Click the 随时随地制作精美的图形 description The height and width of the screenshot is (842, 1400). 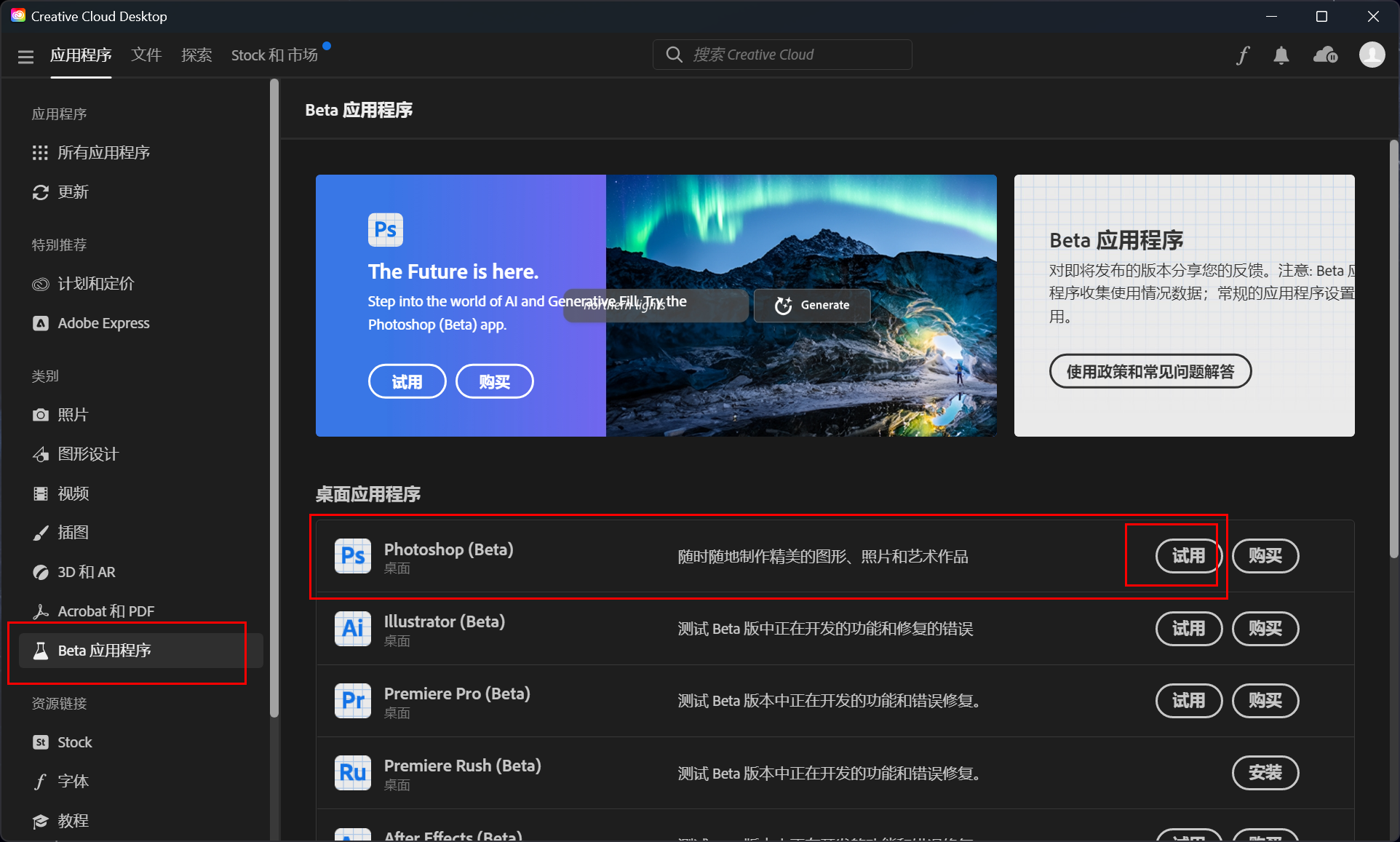pyautogui.click(x=823, y=557)
